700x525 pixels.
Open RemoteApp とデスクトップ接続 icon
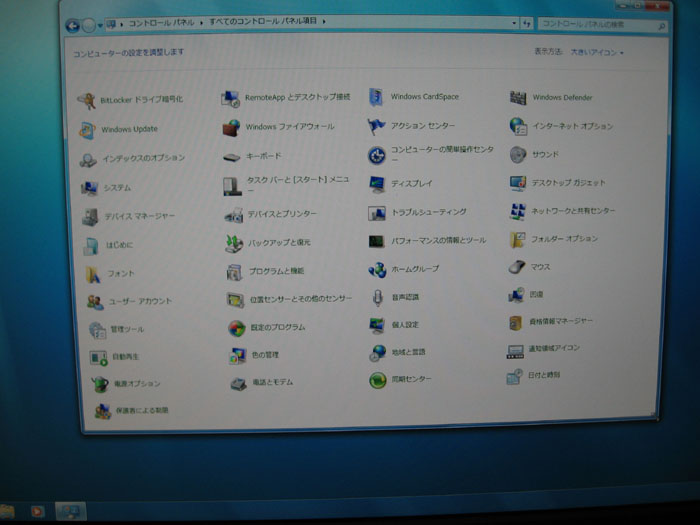(231, 98)
